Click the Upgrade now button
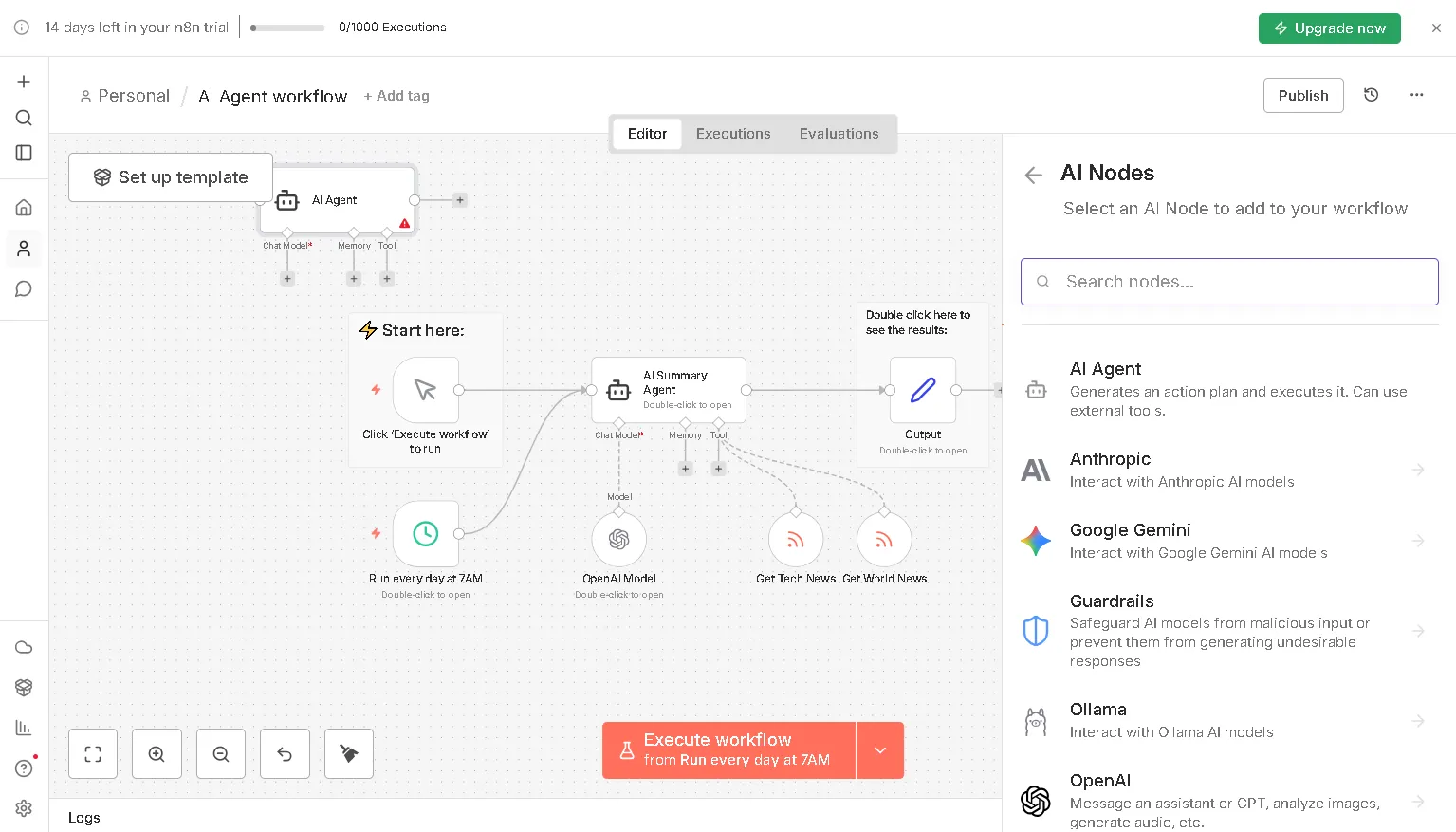The height and width of the screenshot is (832, 1456). tap(1330, 28)
